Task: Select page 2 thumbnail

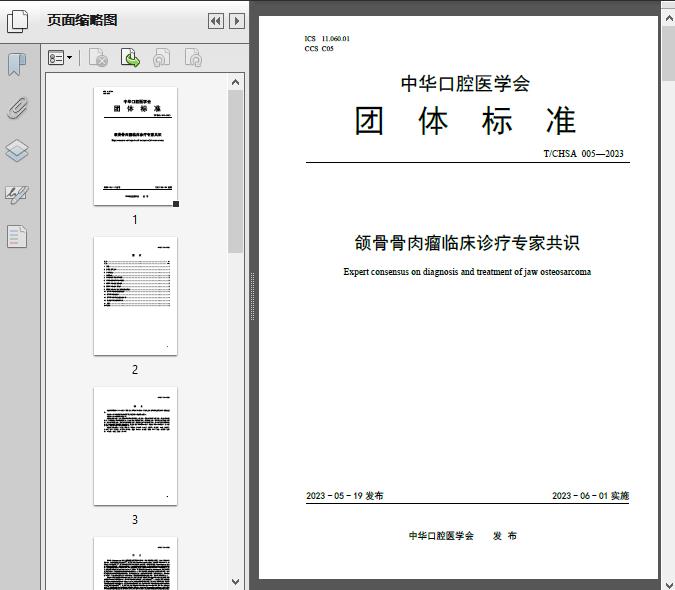Action: [x=135, y=296]
